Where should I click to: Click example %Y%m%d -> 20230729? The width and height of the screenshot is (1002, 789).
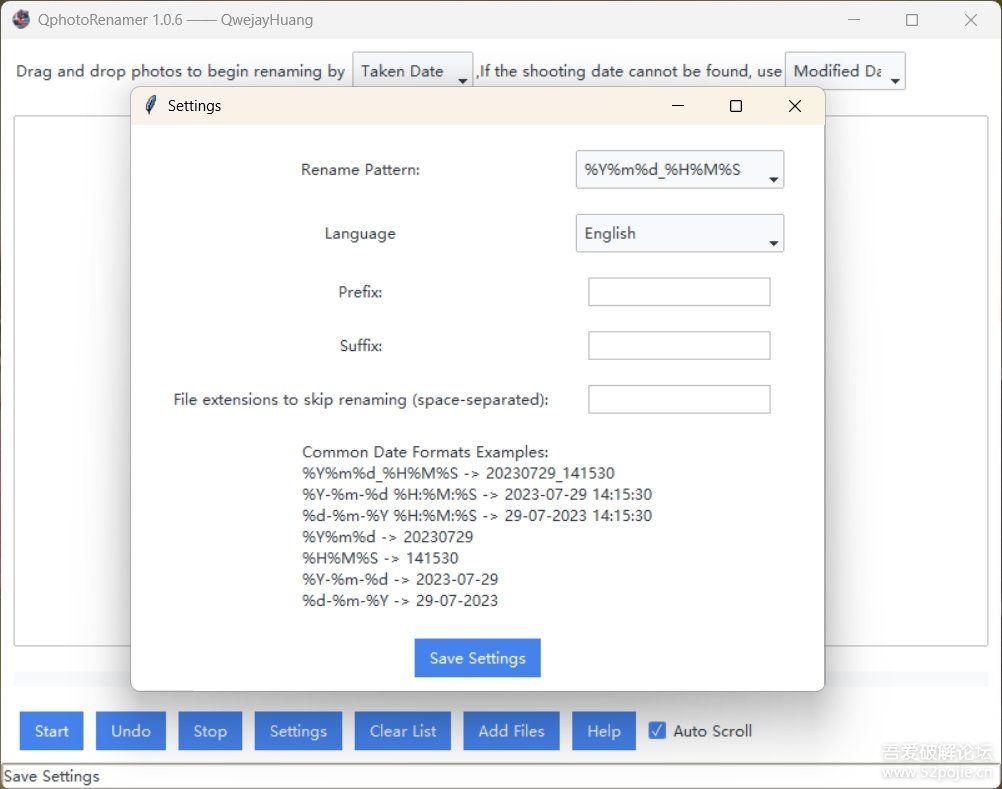[387, 537]
